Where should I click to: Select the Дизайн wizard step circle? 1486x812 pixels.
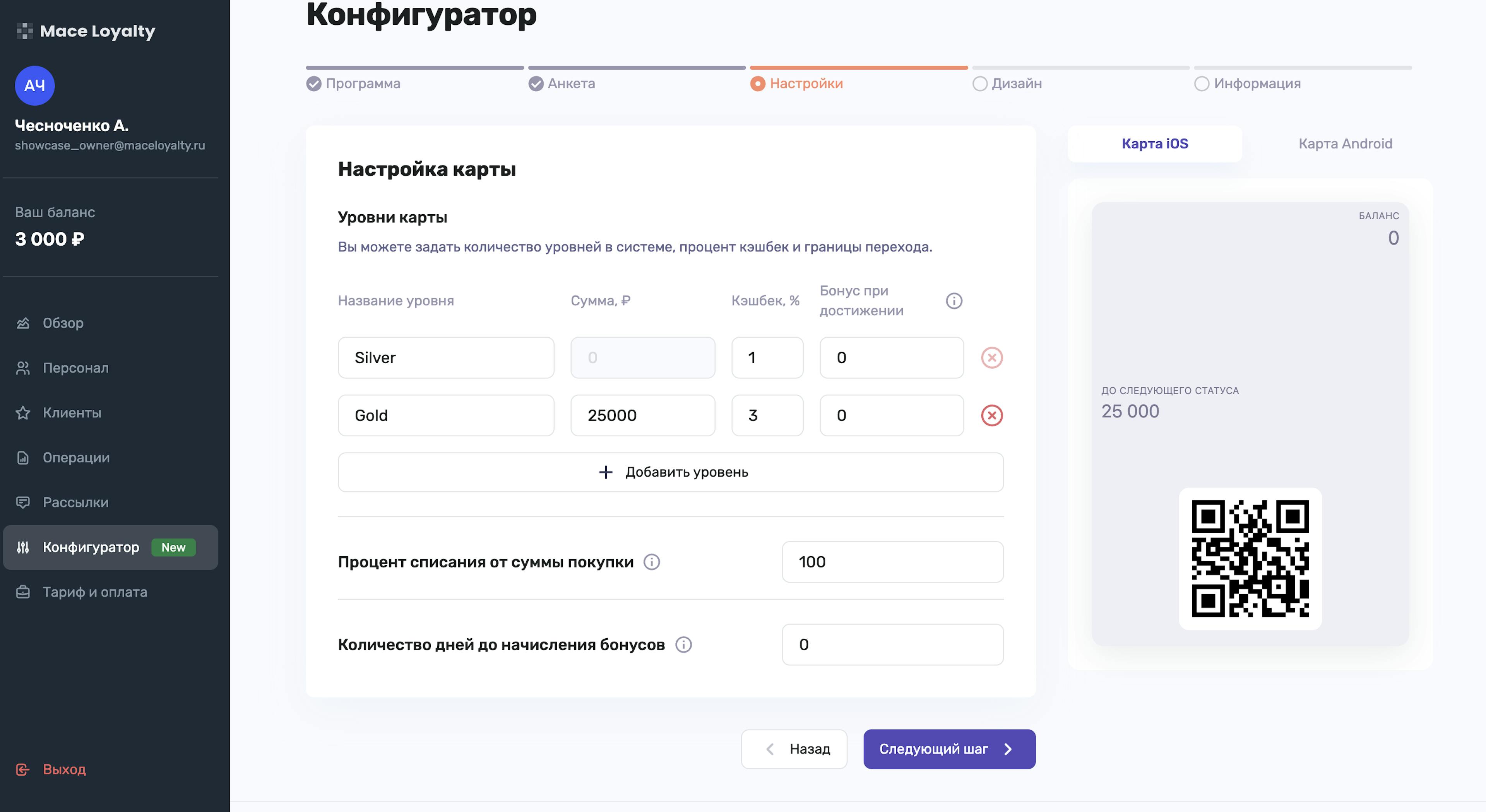click(979, 84)
